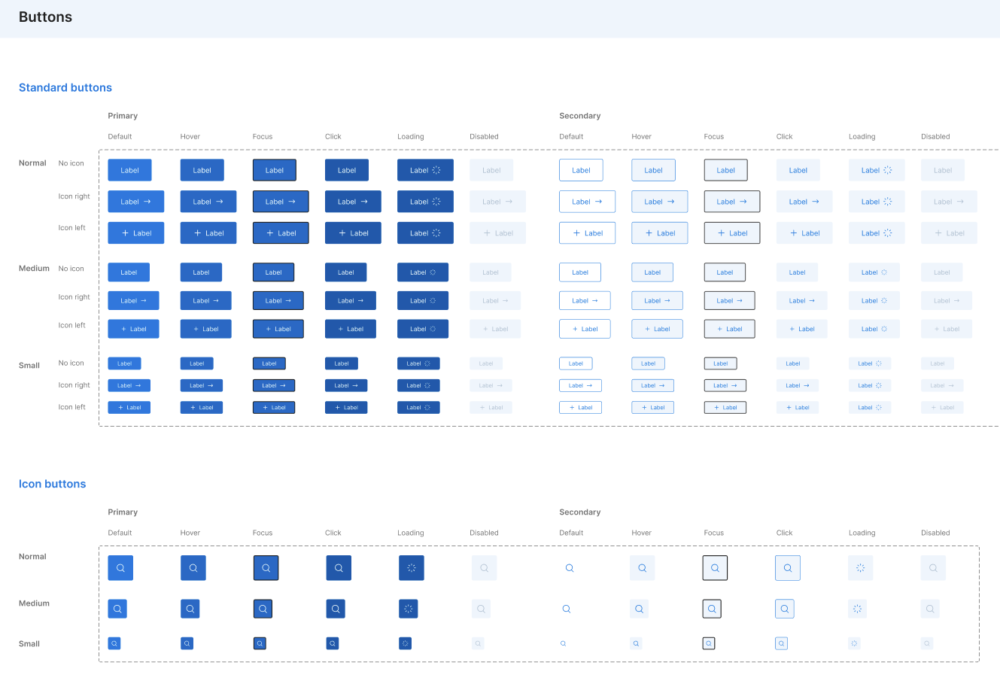1000x699 pixels.
Task: Click Secondary Small Click-state search icon button
Action: (781, 644)
